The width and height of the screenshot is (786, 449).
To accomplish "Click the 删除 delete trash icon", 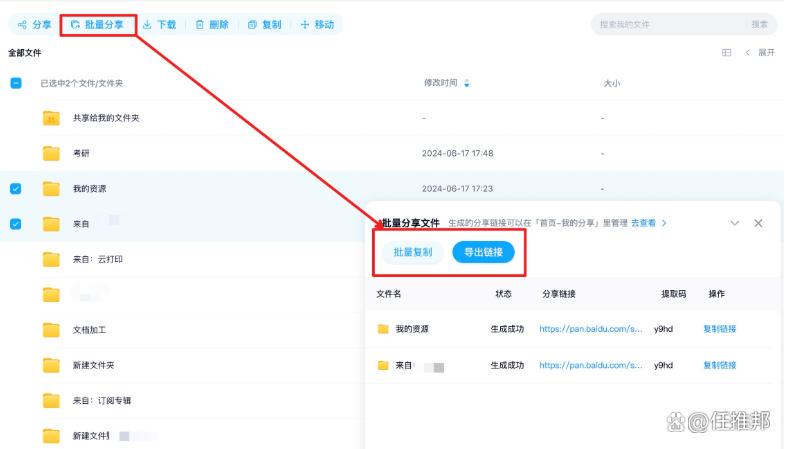I will click(211, 24).
